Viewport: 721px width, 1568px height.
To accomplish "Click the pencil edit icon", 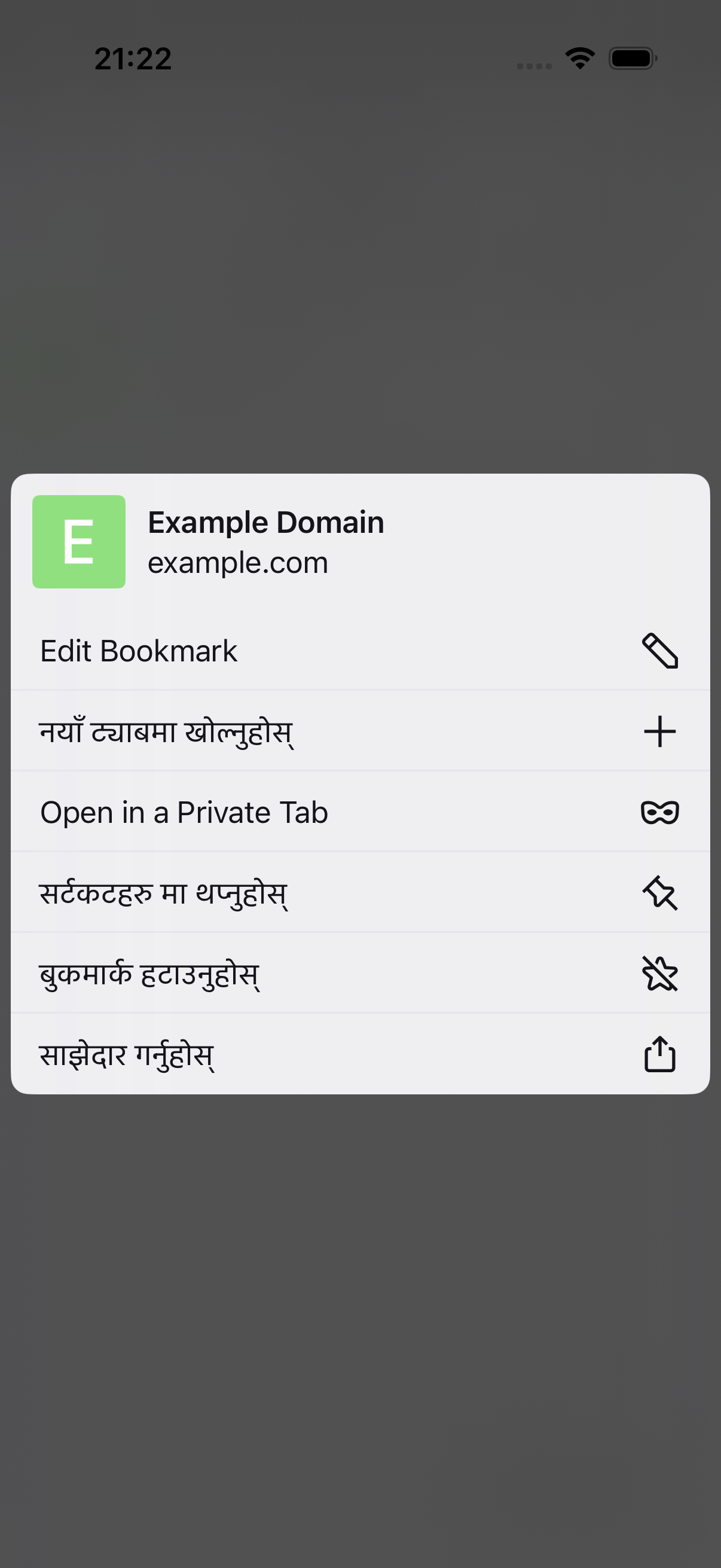I will tap(659, 651).
